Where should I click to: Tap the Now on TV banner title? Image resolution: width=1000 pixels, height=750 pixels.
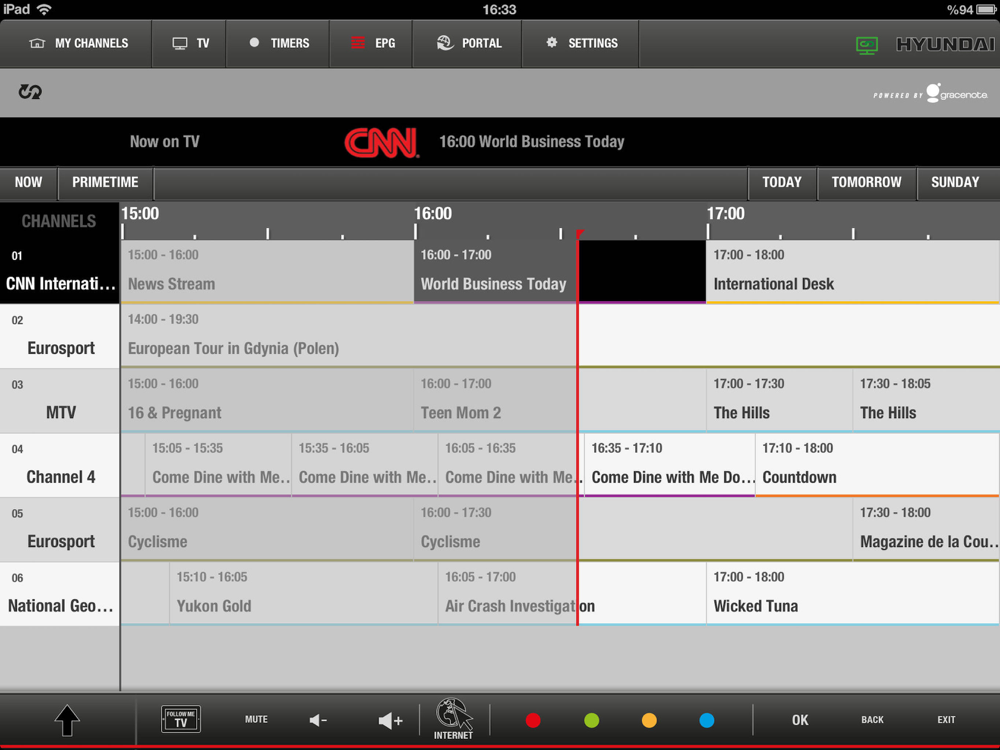click(x=165, y=142)
